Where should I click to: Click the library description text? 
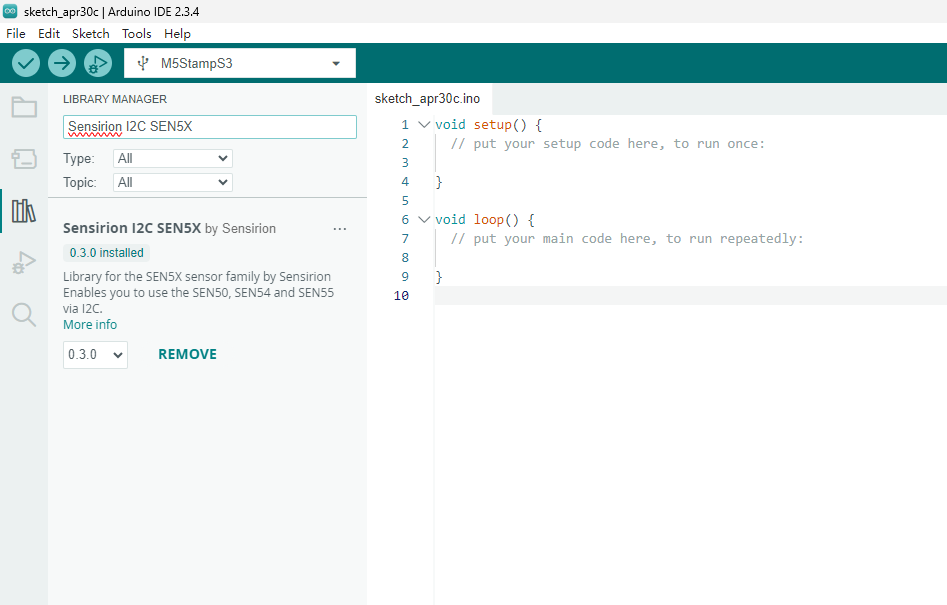click(x=199, y=292)
